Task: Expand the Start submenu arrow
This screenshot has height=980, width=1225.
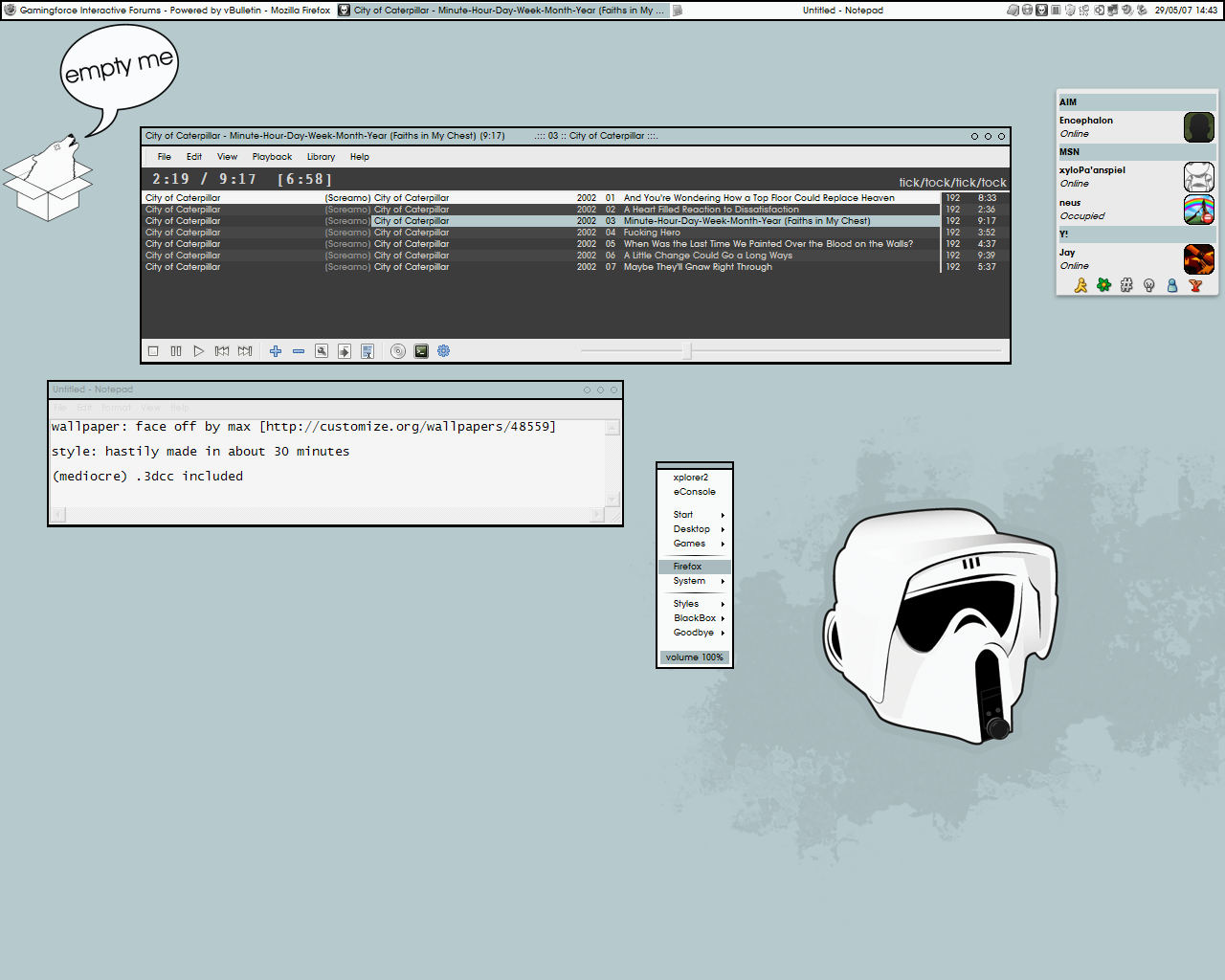Action: (723, 515)
